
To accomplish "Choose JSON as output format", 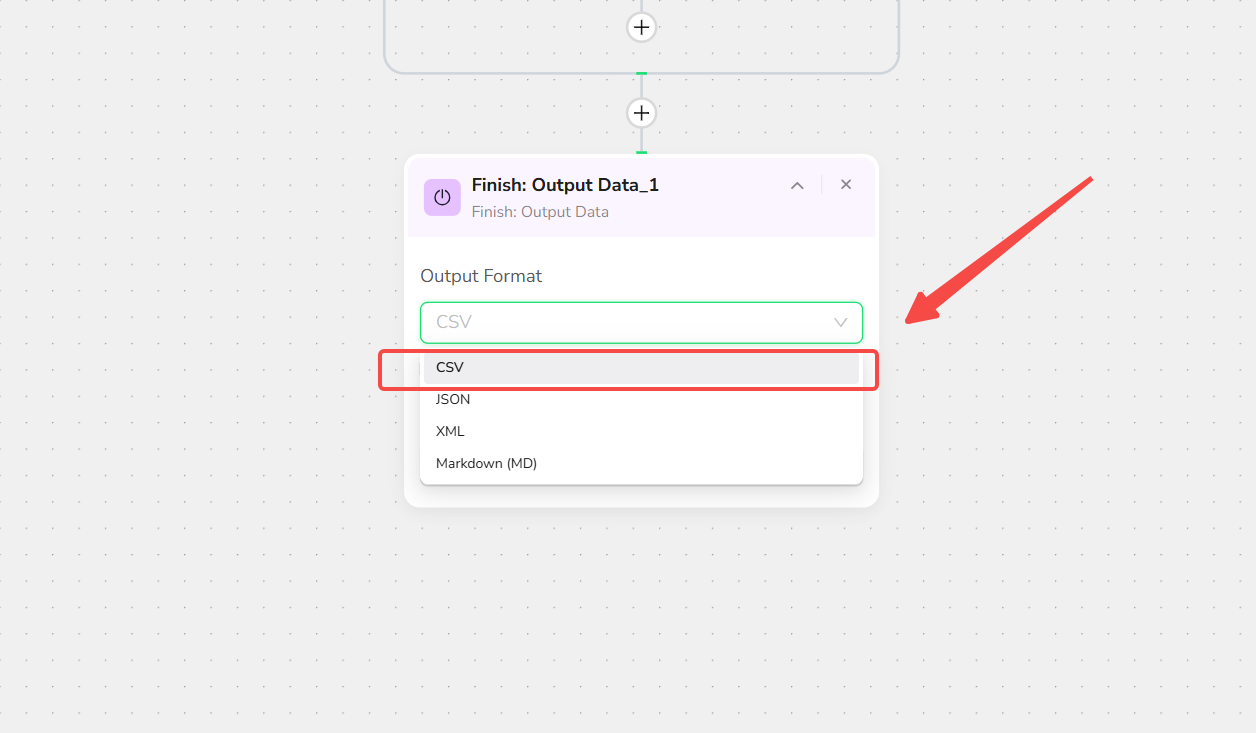I will click(641, 399).
